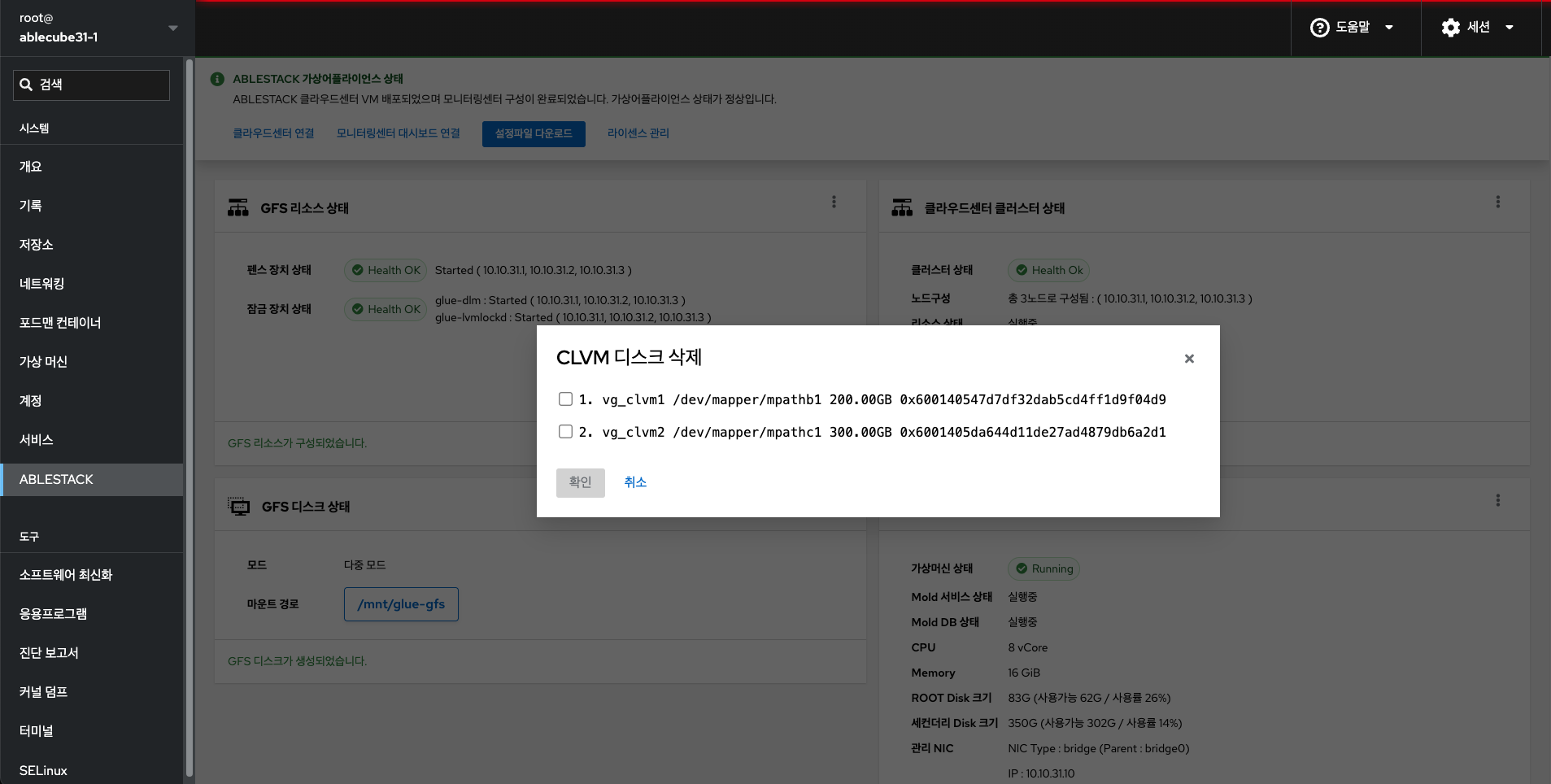The image size is (1551, 784).
Task: Click the 확인 confirm button
Action: point(580,482)
